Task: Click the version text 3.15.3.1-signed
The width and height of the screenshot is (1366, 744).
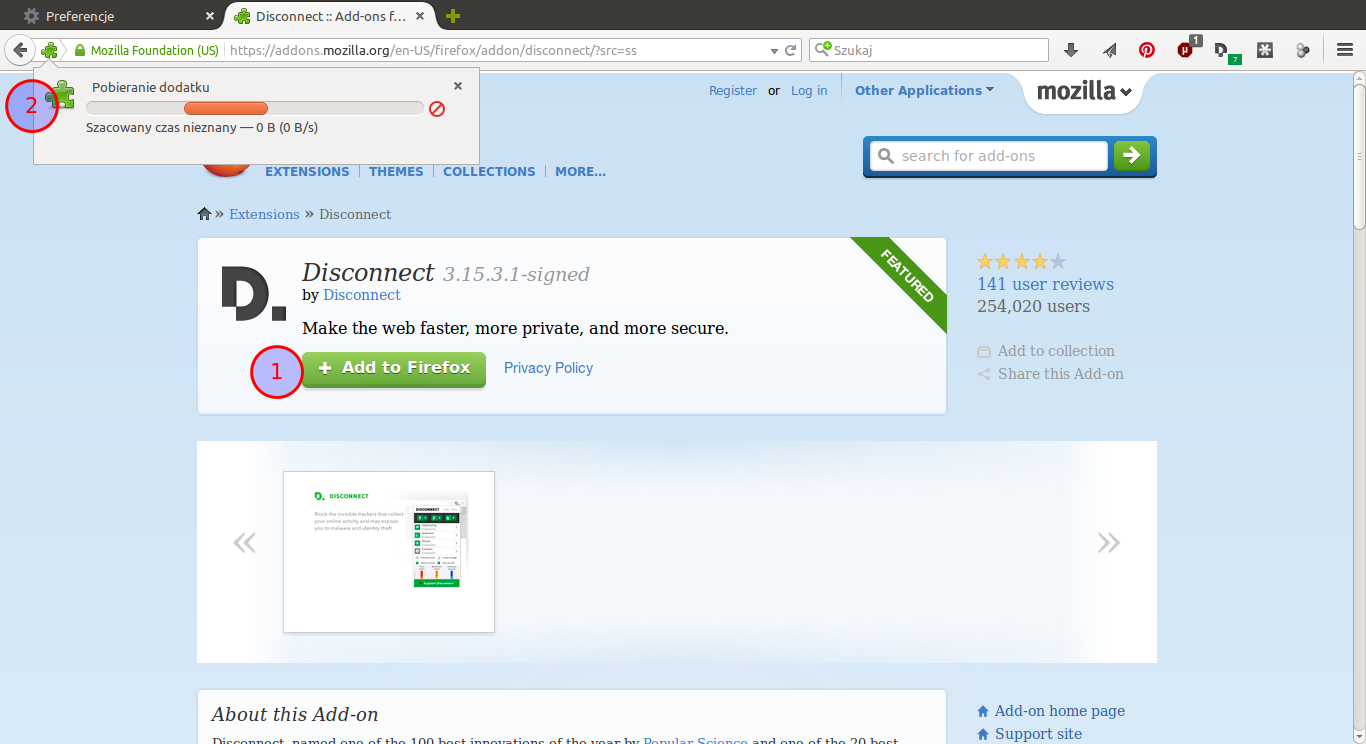Action: click(x=516, y=274)
